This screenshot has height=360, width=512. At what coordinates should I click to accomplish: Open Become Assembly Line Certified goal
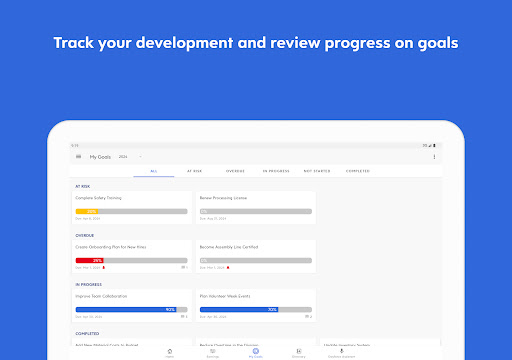[256, 256]
